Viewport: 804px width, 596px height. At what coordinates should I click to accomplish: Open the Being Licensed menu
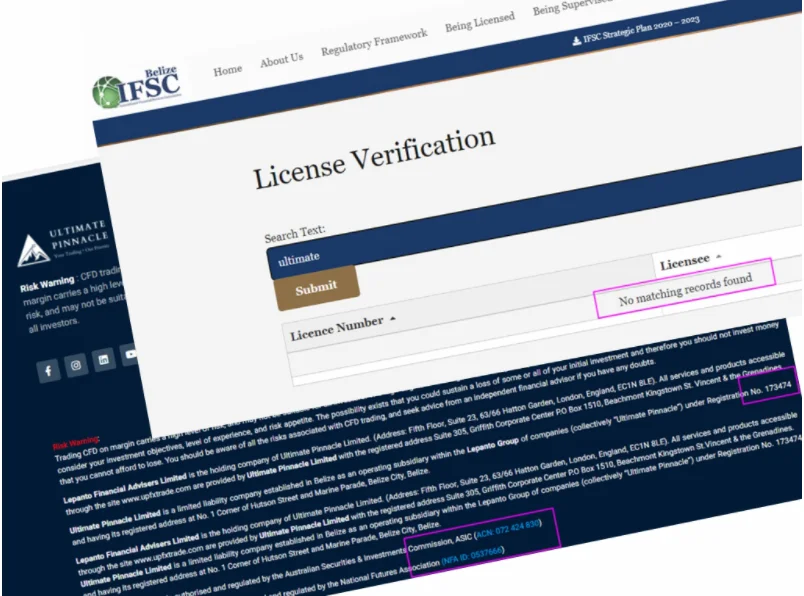coord(479,22)
